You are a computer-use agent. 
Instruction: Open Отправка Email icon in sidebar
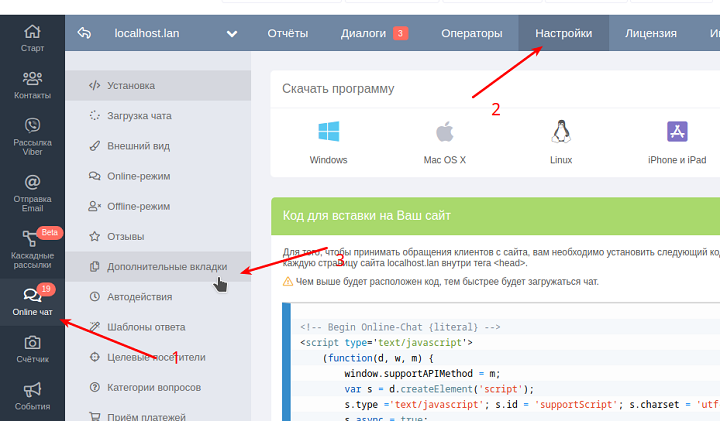[x=32, y=182]
